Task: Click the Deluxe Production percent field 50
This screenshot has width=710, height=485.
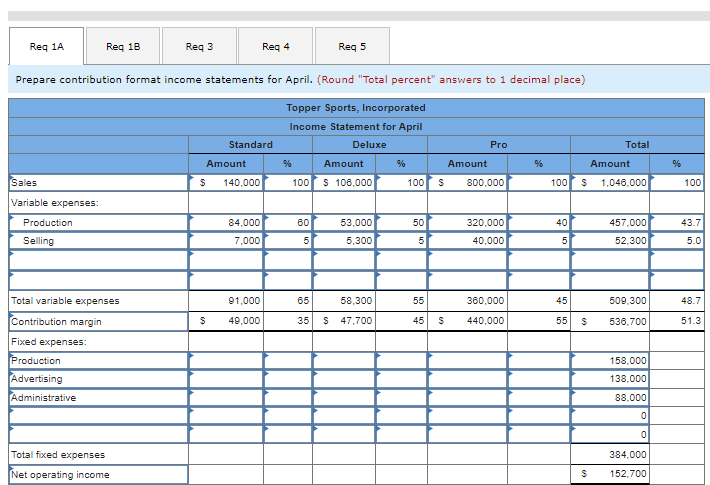Action: point(401,222)
